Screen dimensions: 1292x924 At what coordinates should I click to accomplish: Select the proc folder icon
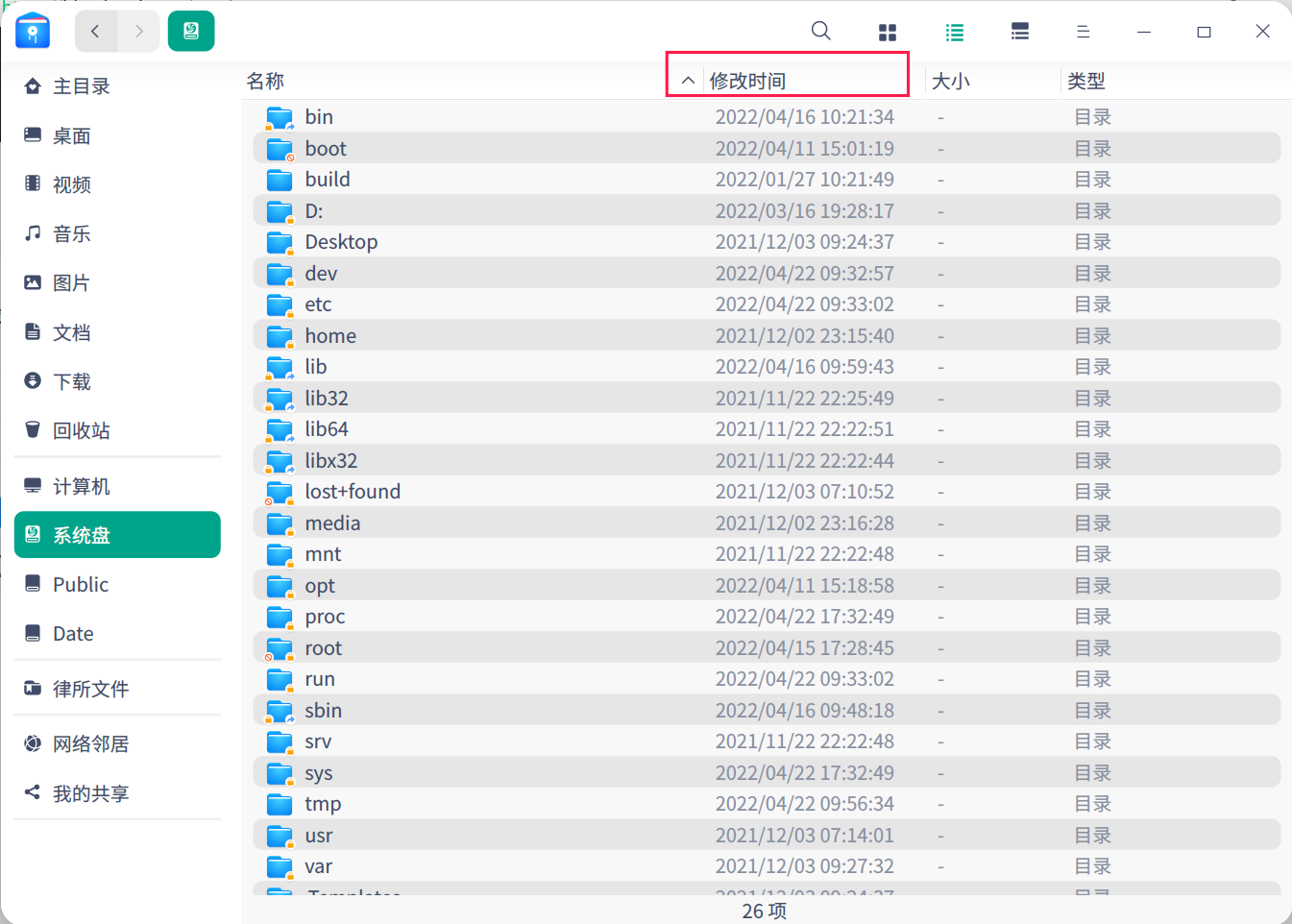280,617
